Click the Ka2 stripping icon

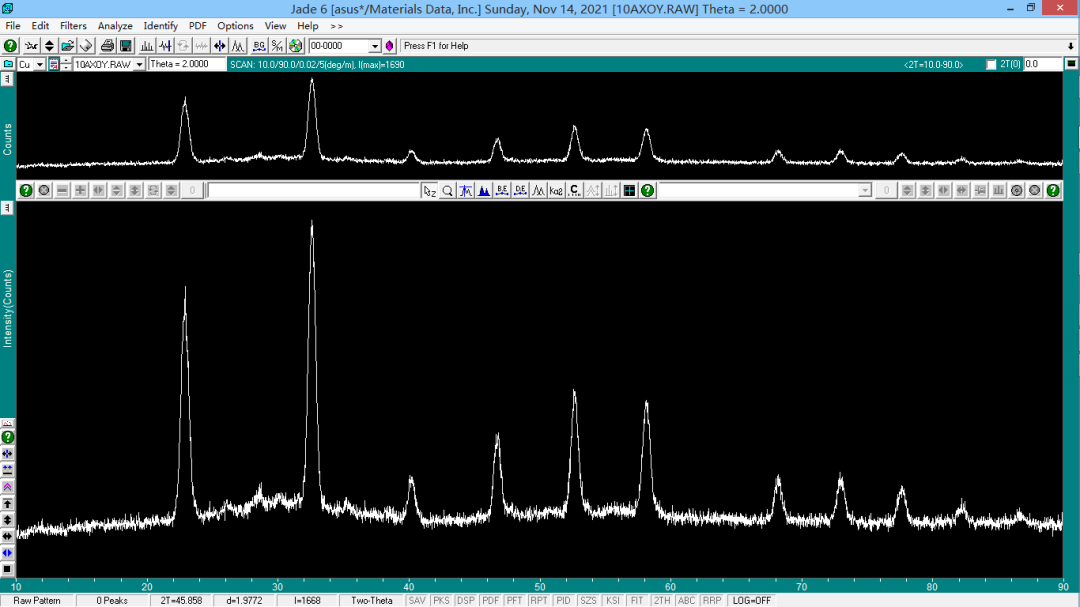(556, 190)
